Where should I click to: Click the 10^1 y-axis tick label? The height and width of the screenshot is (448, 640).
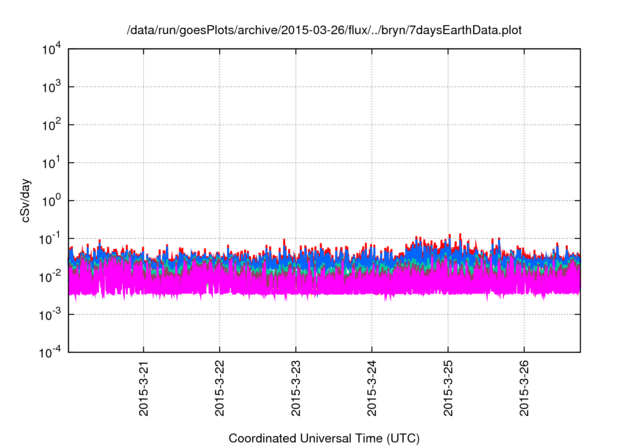click(51, 163)
